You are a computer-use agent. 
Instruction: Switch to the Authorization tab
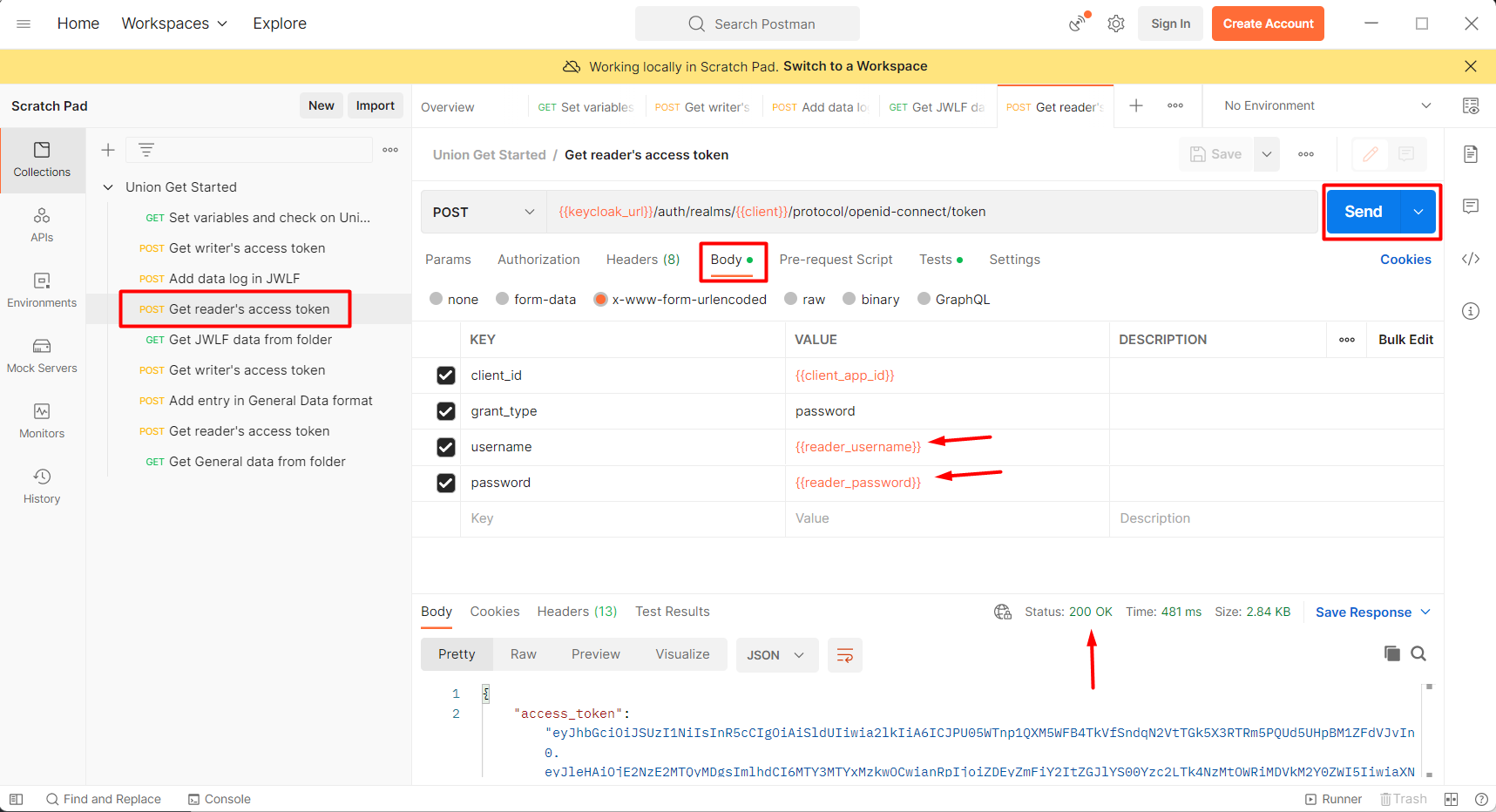(x=538, y=260)
